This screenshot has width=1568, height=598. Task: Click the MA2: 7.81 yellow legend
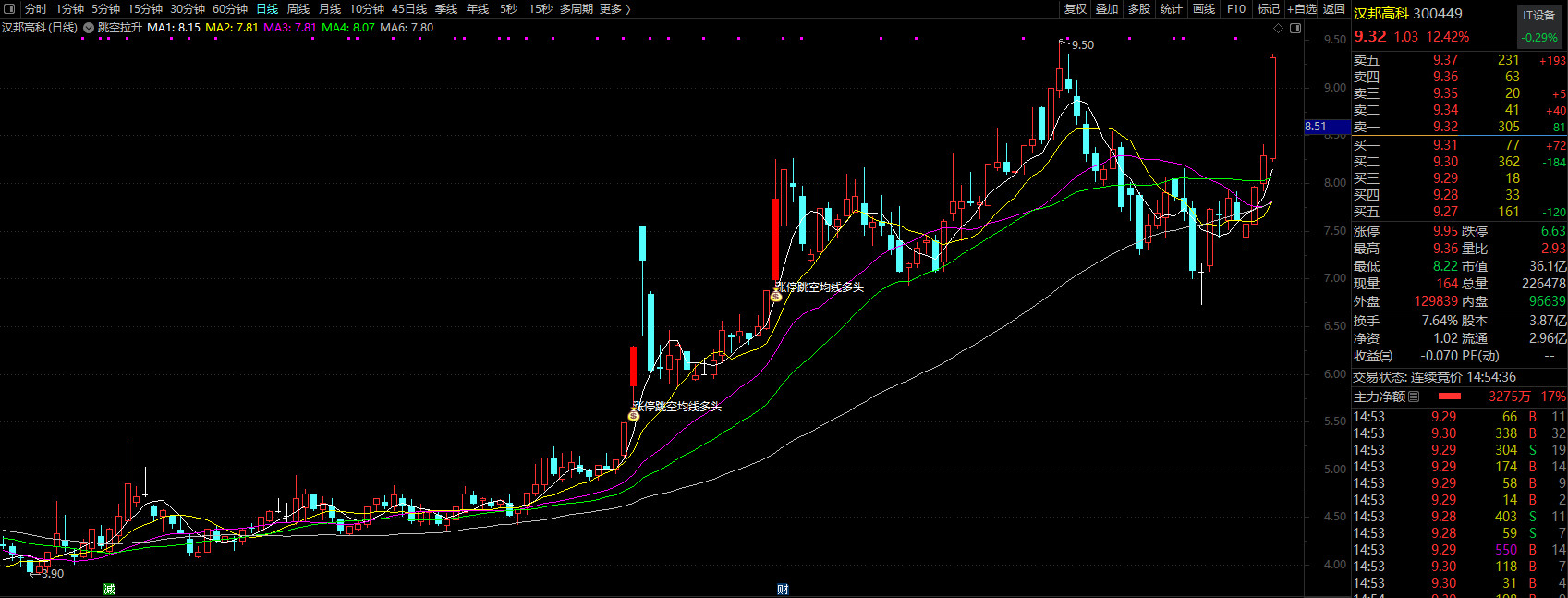(x=232, y=28)
